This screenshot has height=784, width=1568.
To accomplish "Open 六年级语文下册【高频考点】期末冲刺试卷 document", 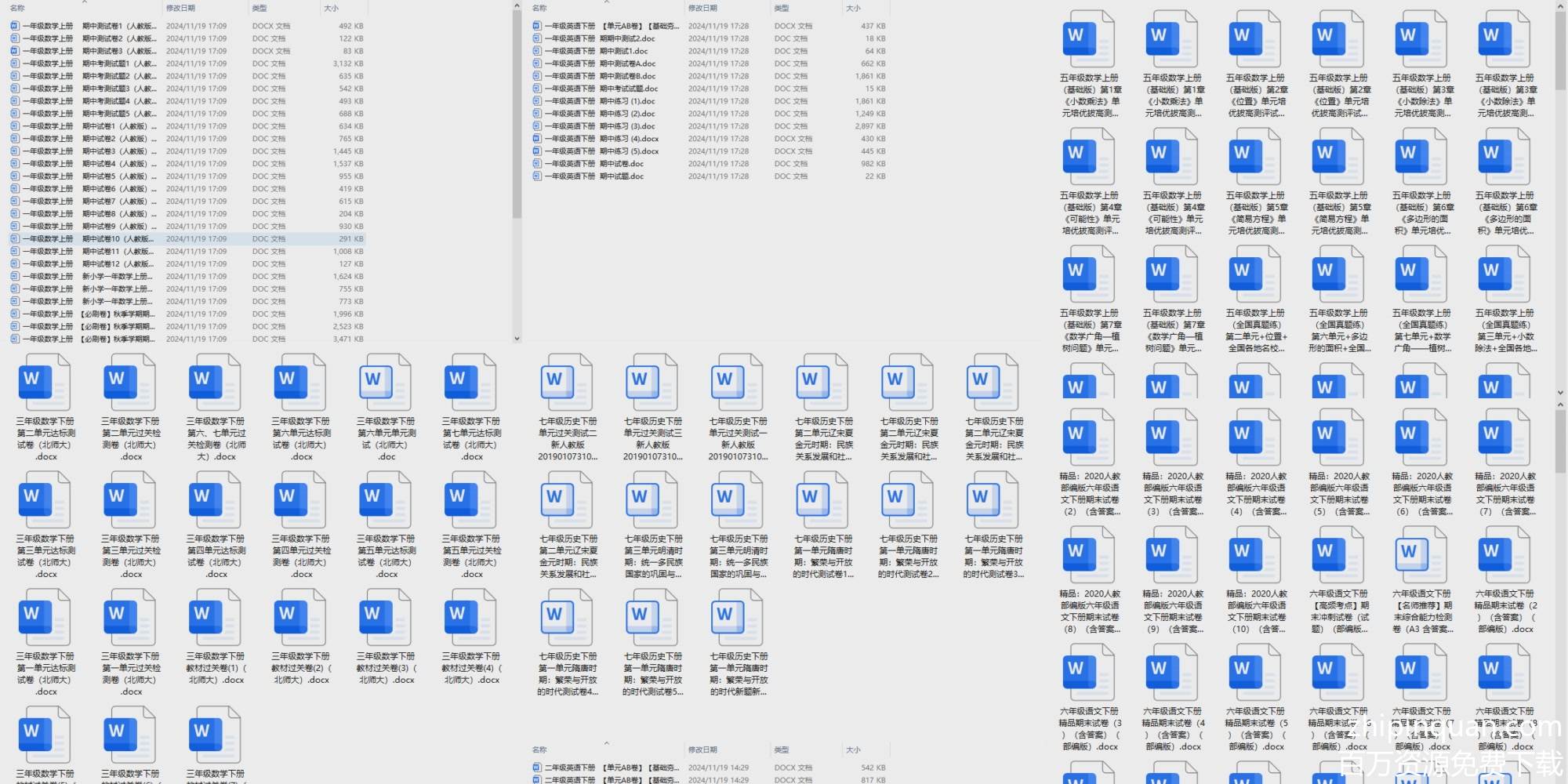I will (1338, 554).
